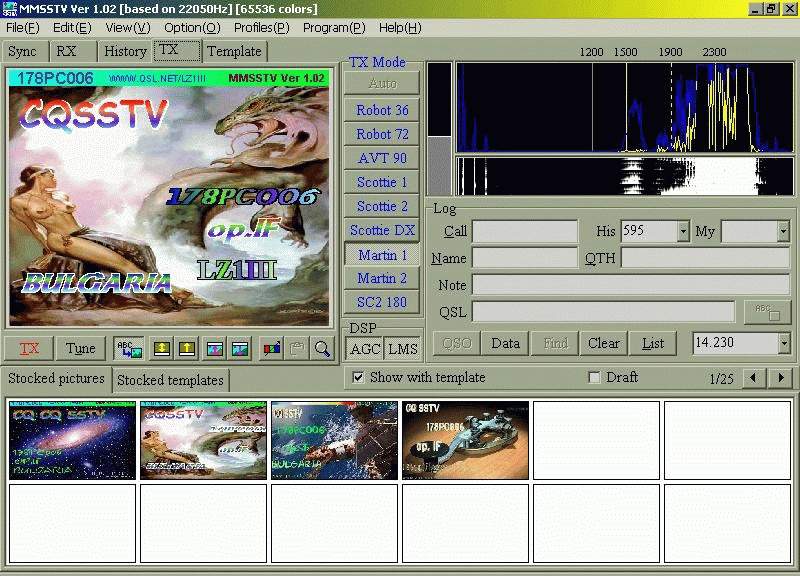Screen dimensions: 800x576
Task: Go to next stocked pictures page
Action: pos(782,378)
